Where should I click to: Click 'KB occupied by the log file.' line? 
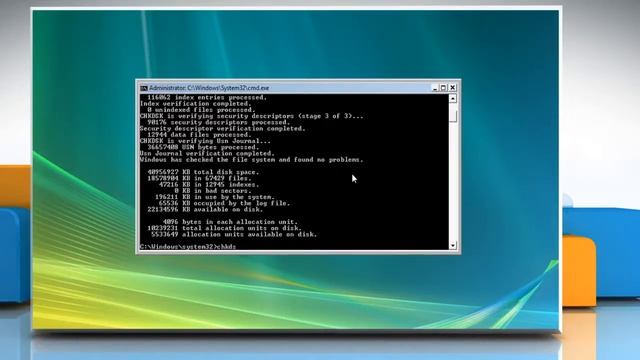(224, 203)
